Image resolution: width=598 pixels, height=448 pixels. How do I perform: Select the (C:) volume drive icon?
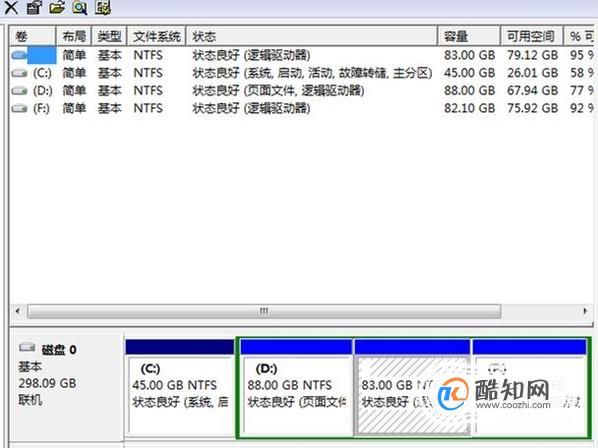click(19, 73)
